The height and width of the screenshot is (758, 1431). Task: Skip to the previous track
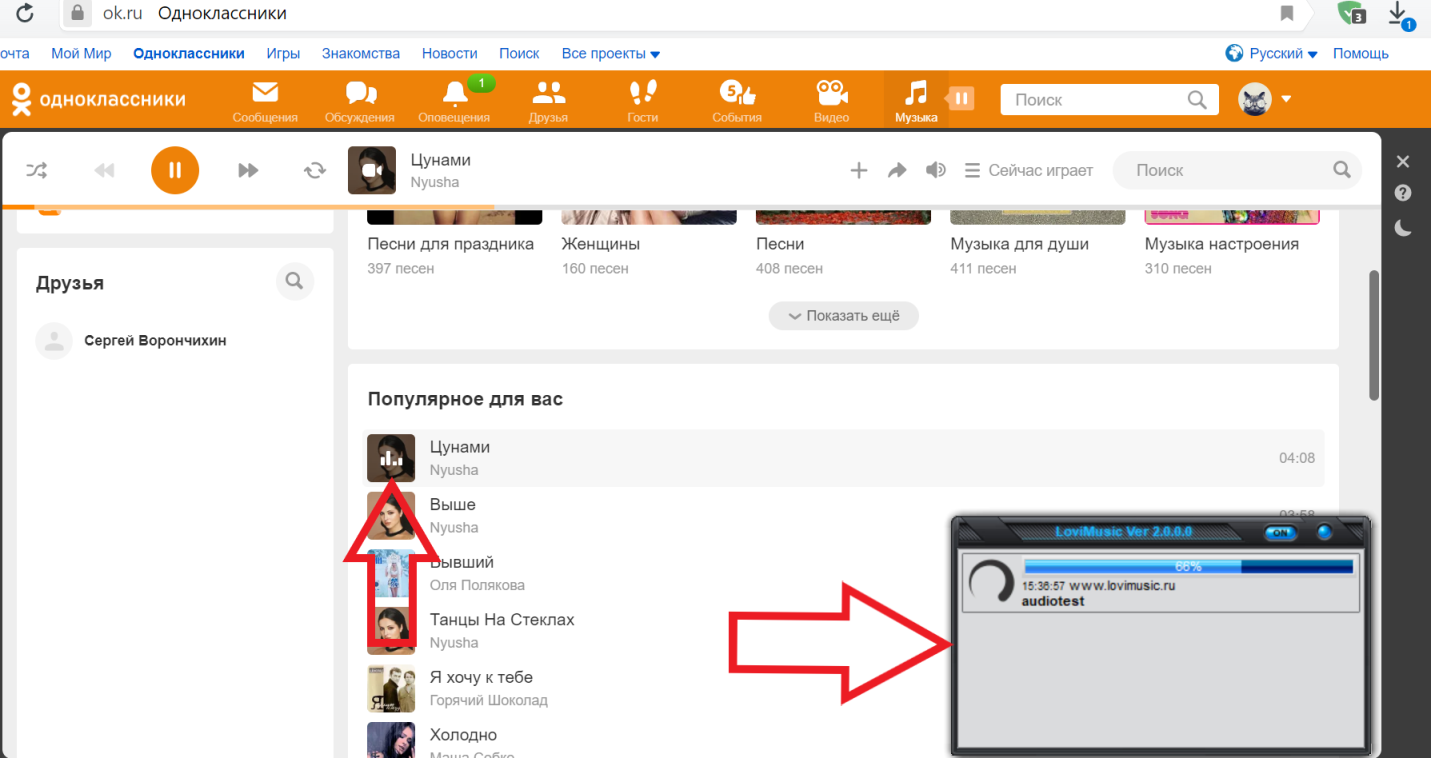tap(105, 170)
